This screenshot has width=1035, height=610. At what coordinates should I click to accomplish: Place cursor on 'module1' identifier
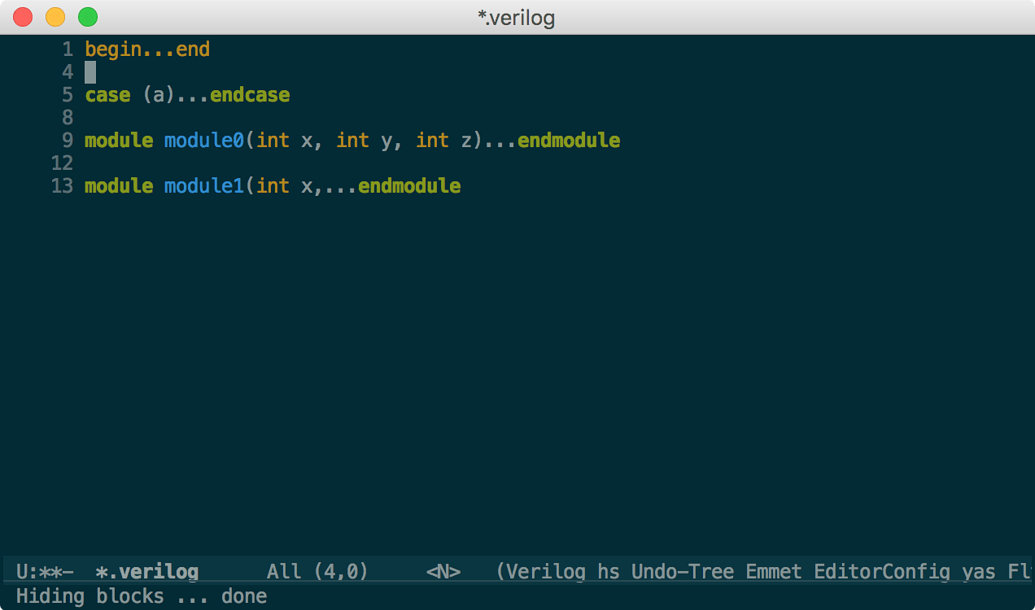point(204,186)
